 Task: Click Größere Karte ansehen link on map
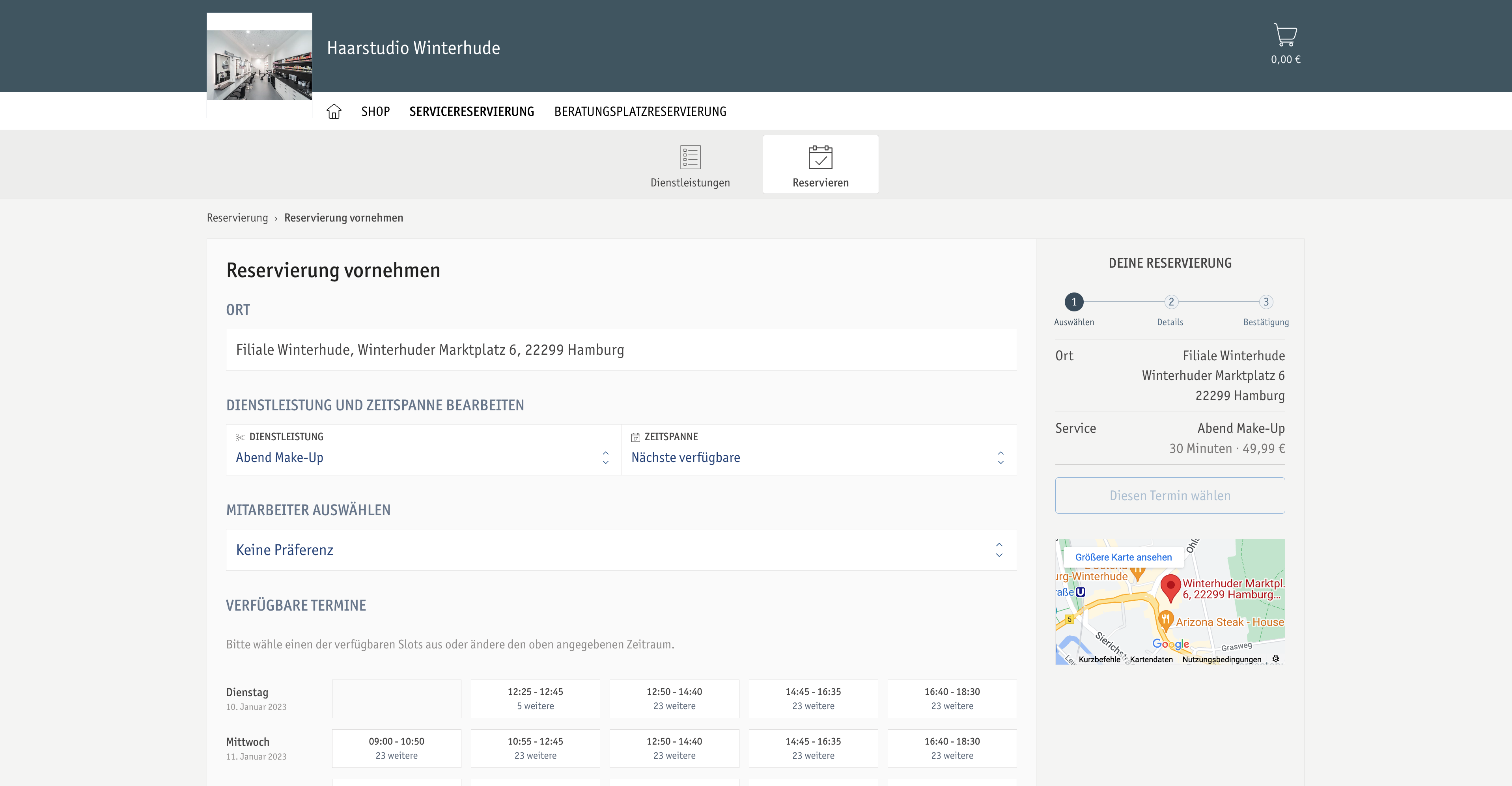pos(1124,557)
